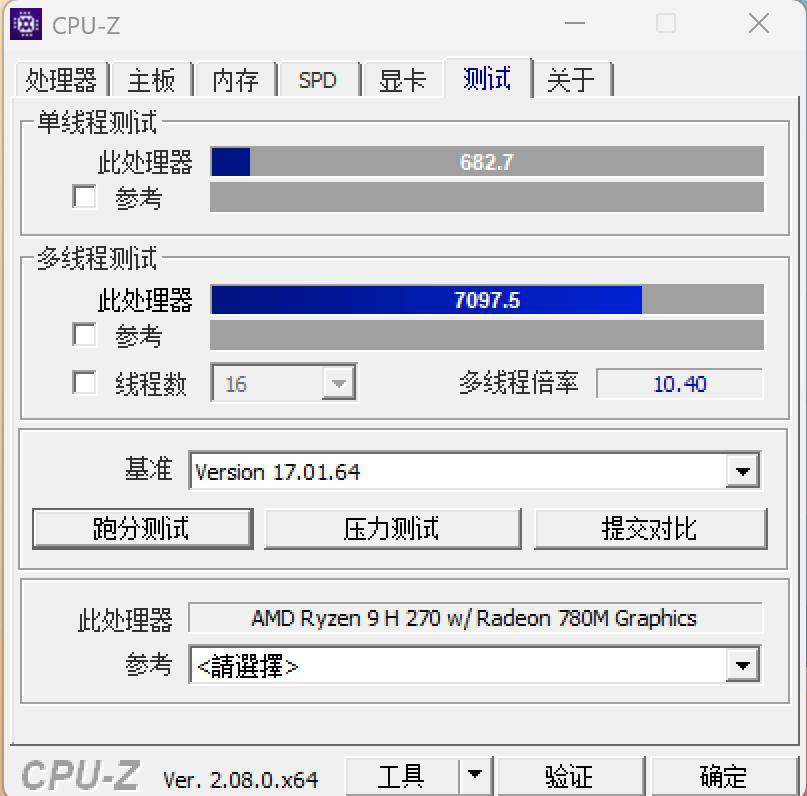Screen dimensions: 807x796
Task: Go to the 内存 tab
Action: pos(235,80)
